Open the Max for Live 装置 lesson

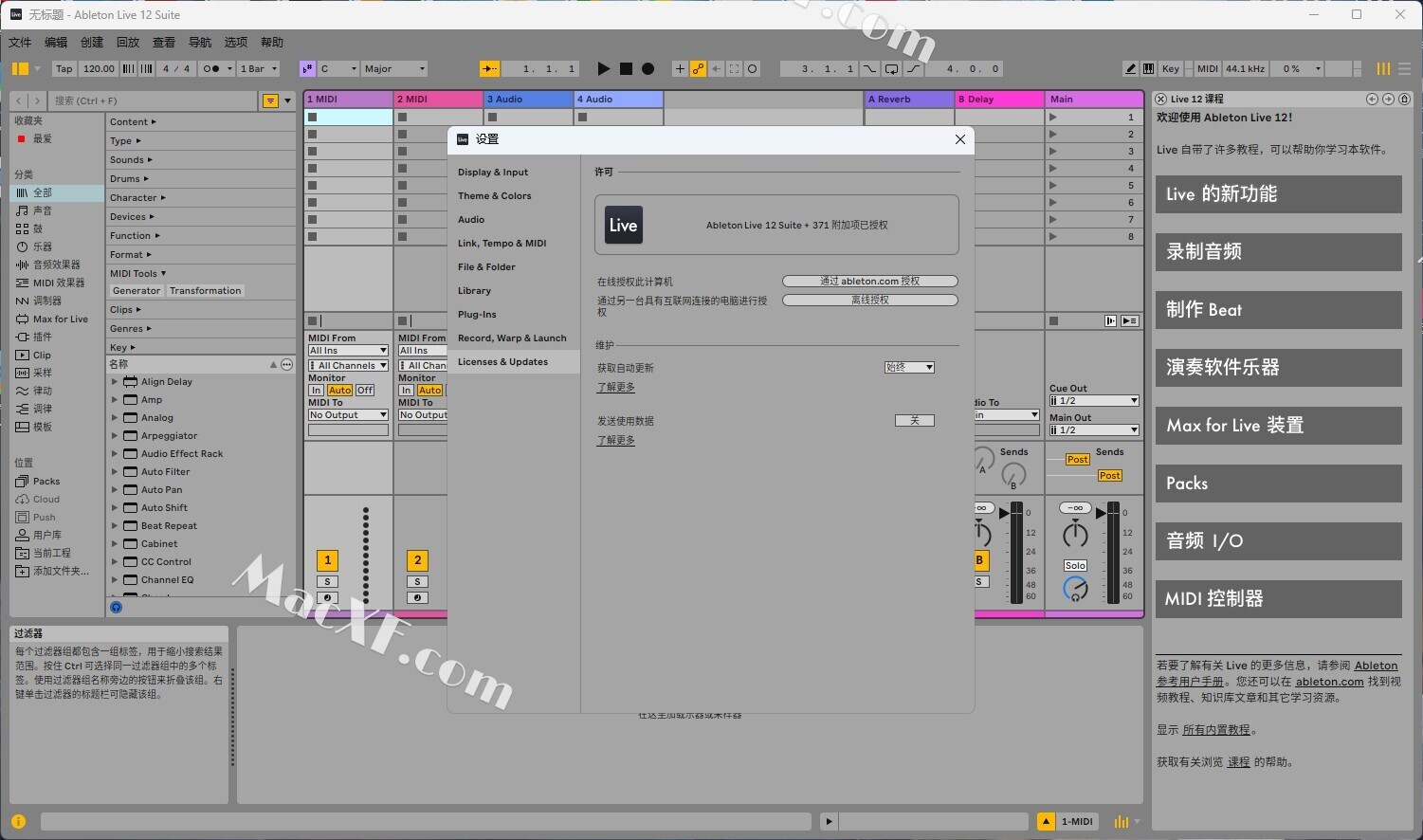point(1278,425)
